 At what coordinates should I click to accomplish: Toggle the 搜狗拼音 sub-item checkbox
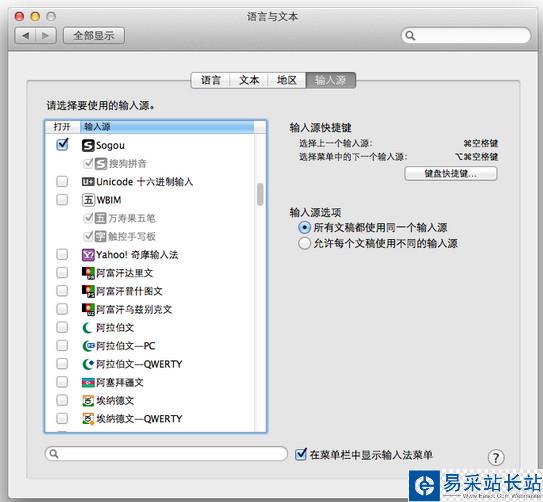click(88, 163)
